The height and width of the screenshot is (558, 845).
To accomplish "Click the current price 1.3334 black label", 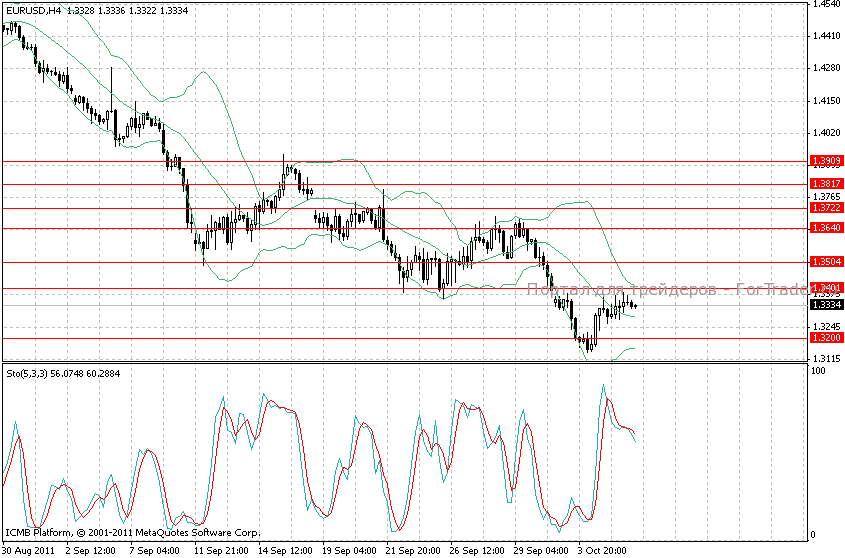I will pyautogui.click(x=825, y=305).
